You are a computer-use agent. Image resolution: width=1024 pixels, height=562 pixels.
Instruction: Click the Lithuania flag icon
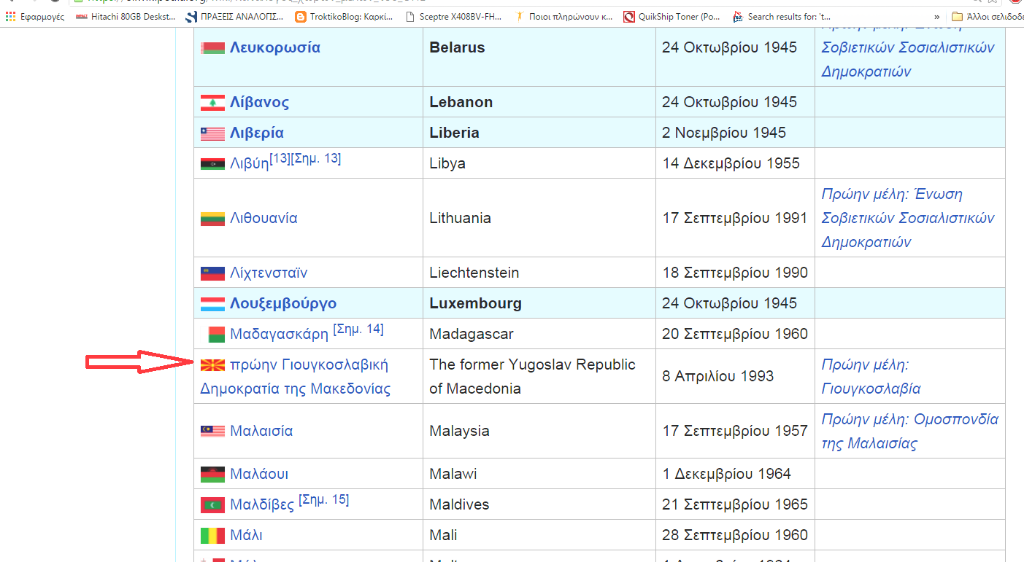tap(212, 219)
